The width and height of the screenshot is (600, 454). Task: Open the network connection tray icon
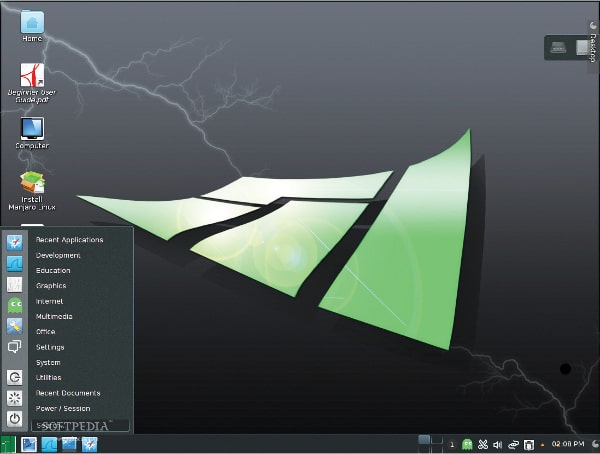(513, 444)
